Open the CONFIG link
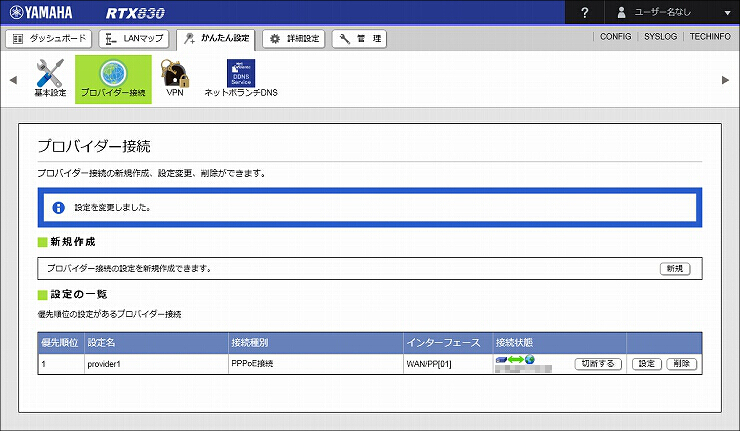Viewport: 740px width, 431px height. point(615,36)
